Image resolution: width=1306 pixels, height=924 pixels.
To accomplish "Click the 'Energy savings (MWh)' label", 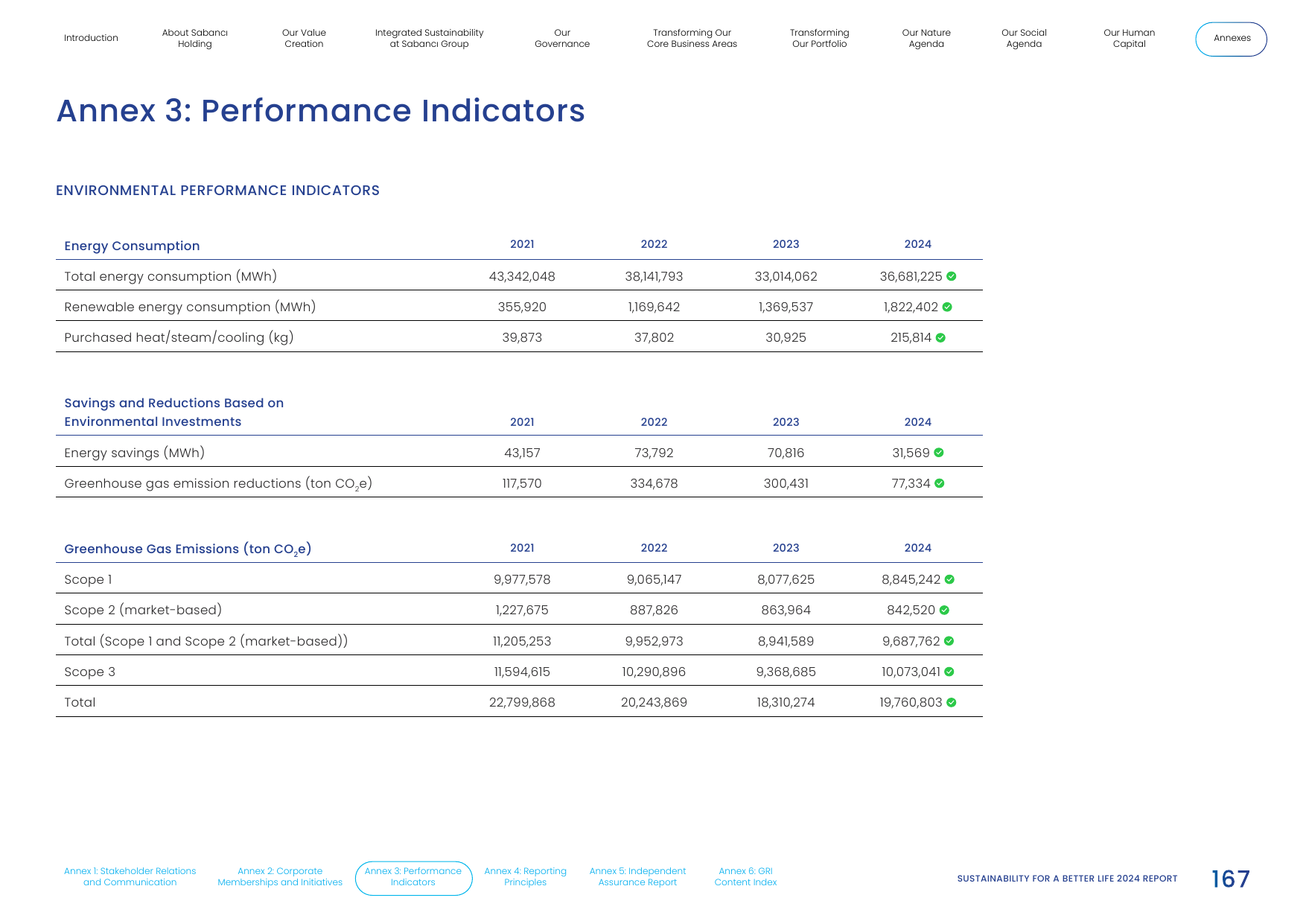I will [134, 453].
